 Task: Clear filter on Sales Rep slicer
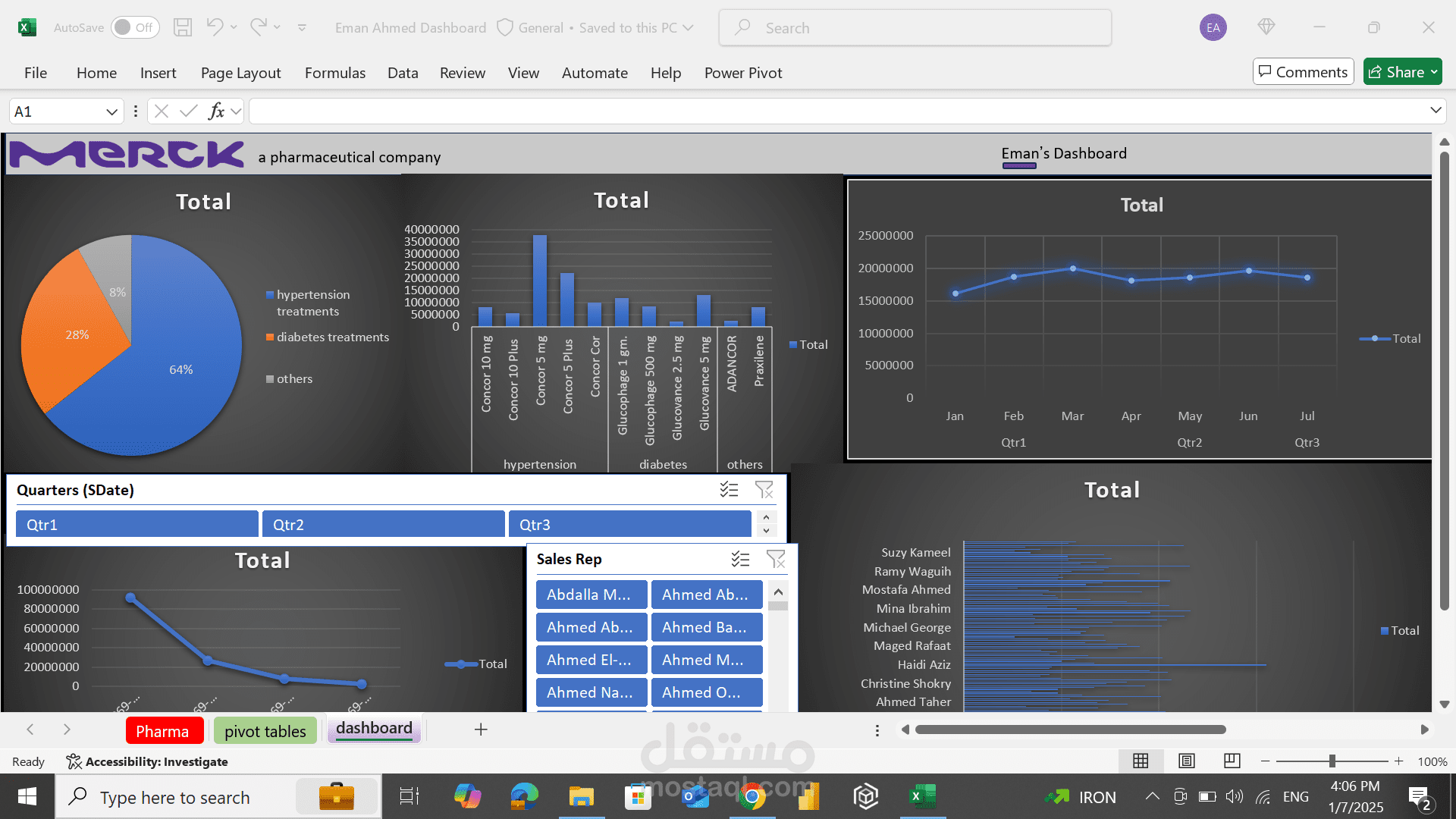[776, 559]
